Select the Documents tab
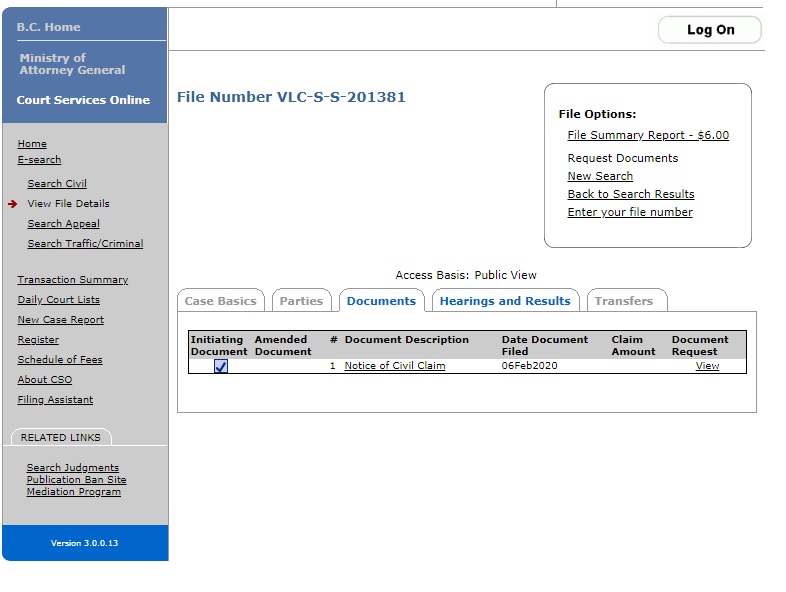 coord(381,301)
